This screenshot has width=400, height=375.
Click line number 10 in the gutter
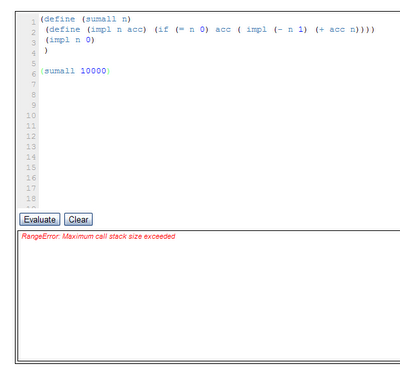coord(31,116)
